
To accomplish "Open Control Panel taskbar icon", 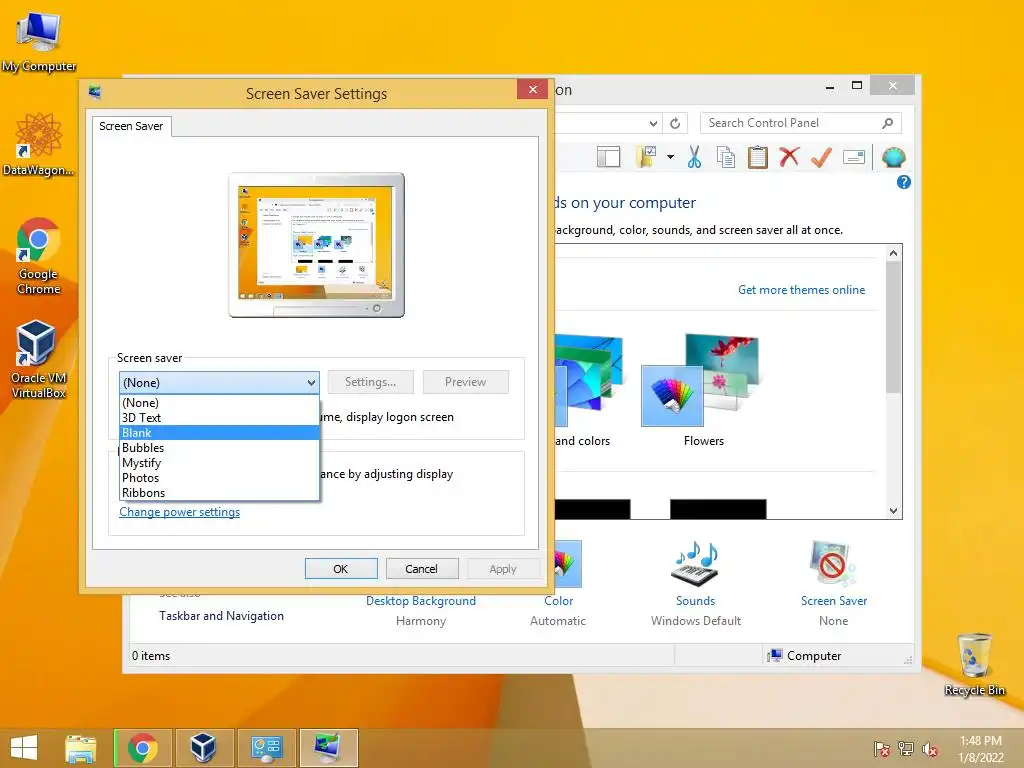I will coord(266,748).
